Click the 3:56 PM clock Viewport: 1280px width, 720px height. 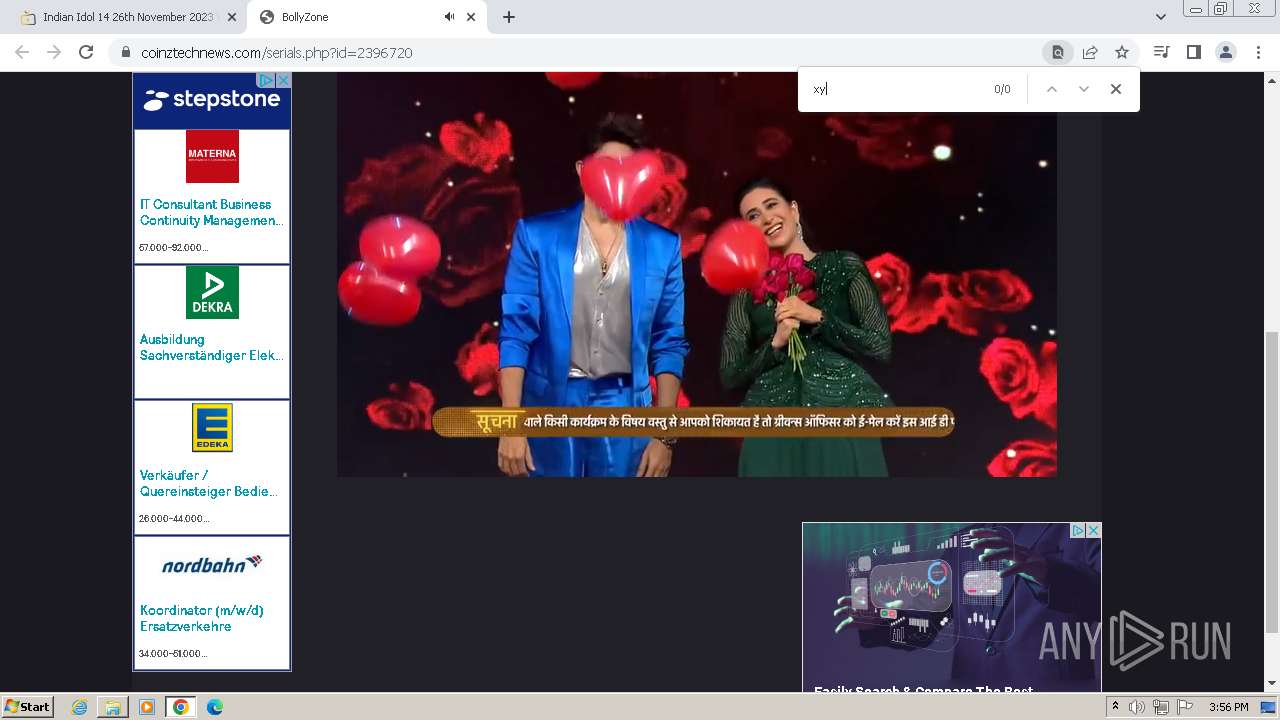coord(1229,707)
